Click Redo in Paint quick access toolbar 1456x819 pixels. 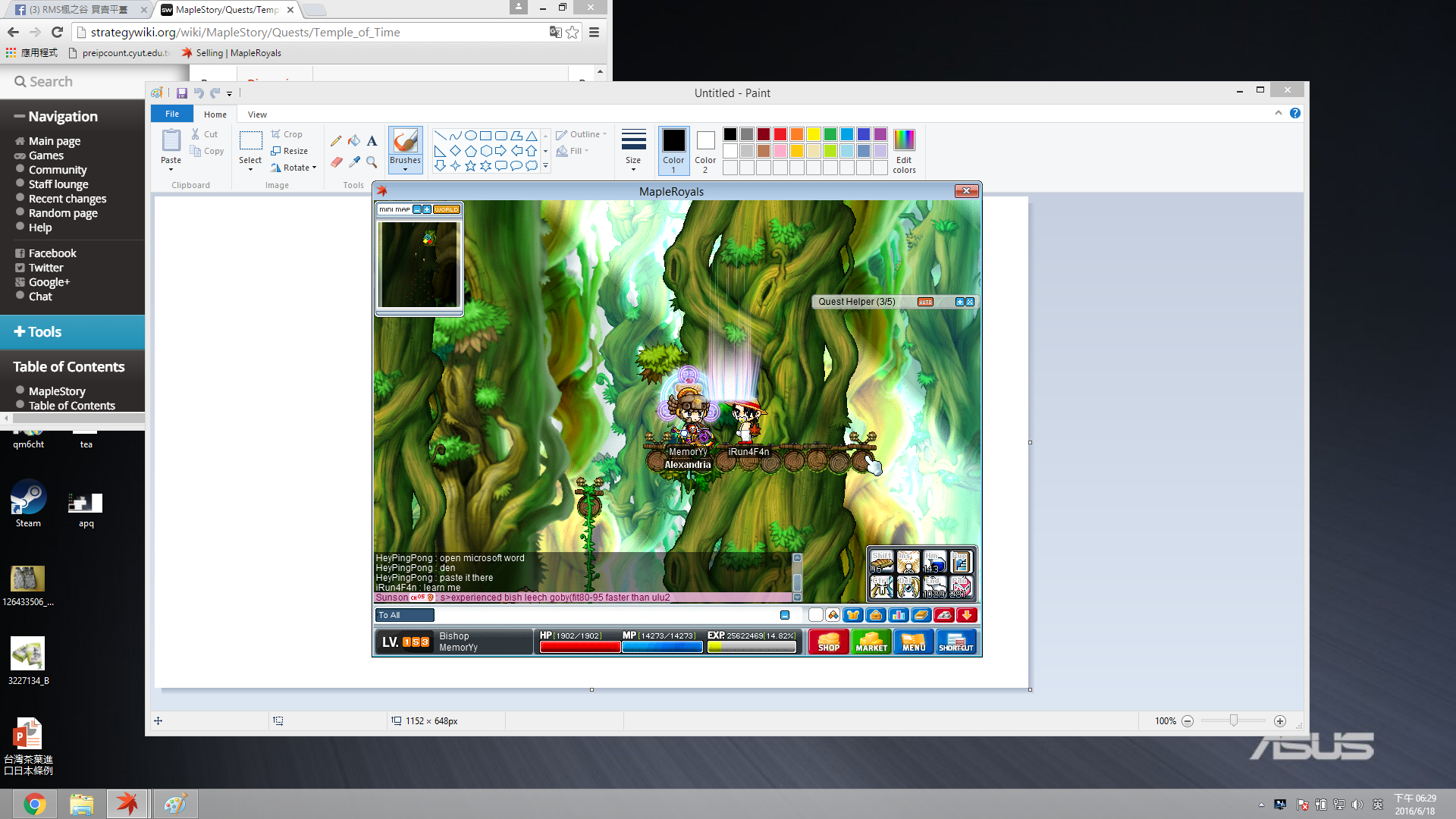[215, 93]
